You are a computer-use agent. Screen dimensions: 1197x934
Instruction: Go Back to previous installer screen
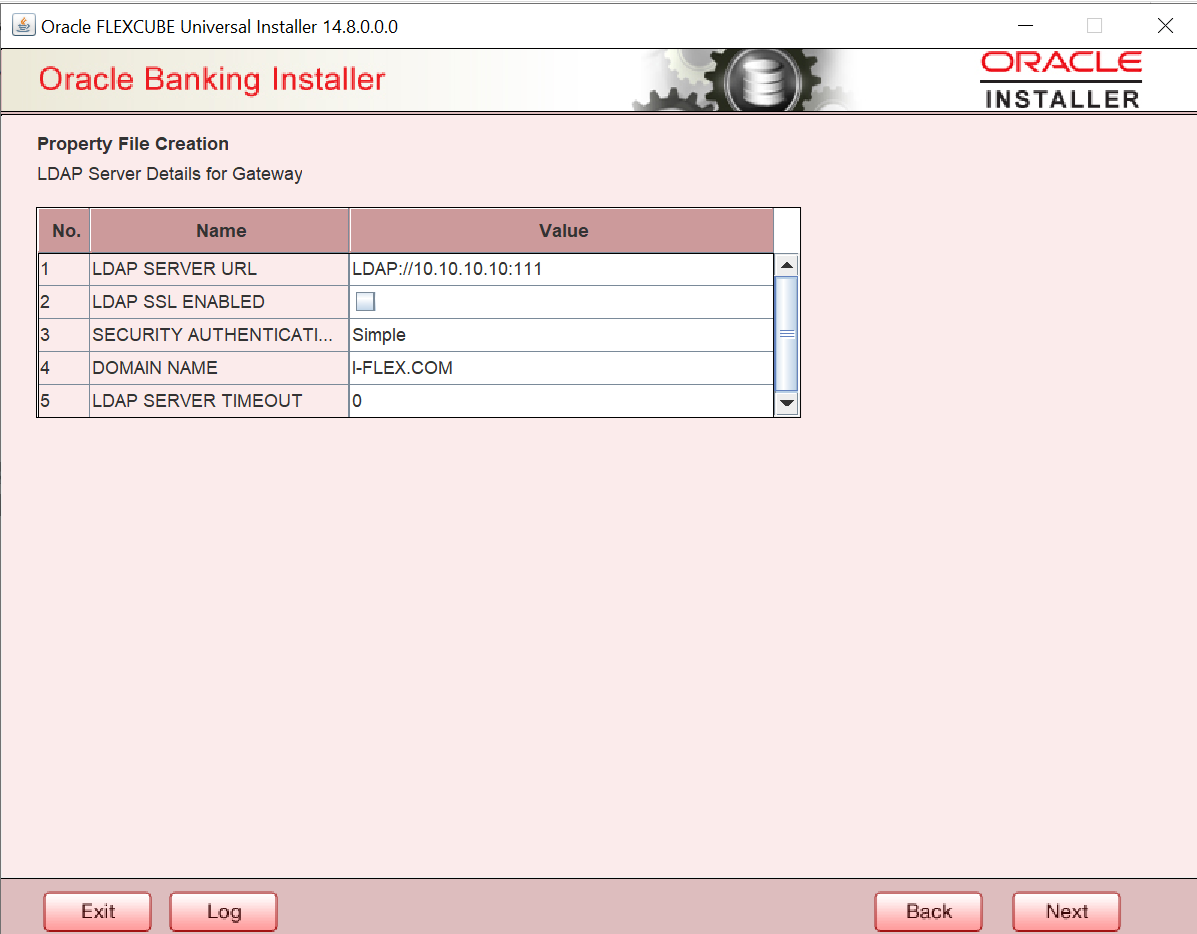coord(928,911)
